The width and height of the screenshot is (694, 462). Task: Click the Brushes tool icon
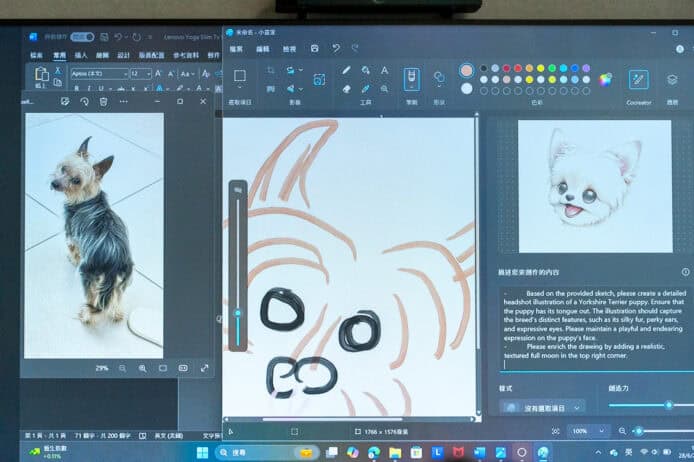(411, 78)
